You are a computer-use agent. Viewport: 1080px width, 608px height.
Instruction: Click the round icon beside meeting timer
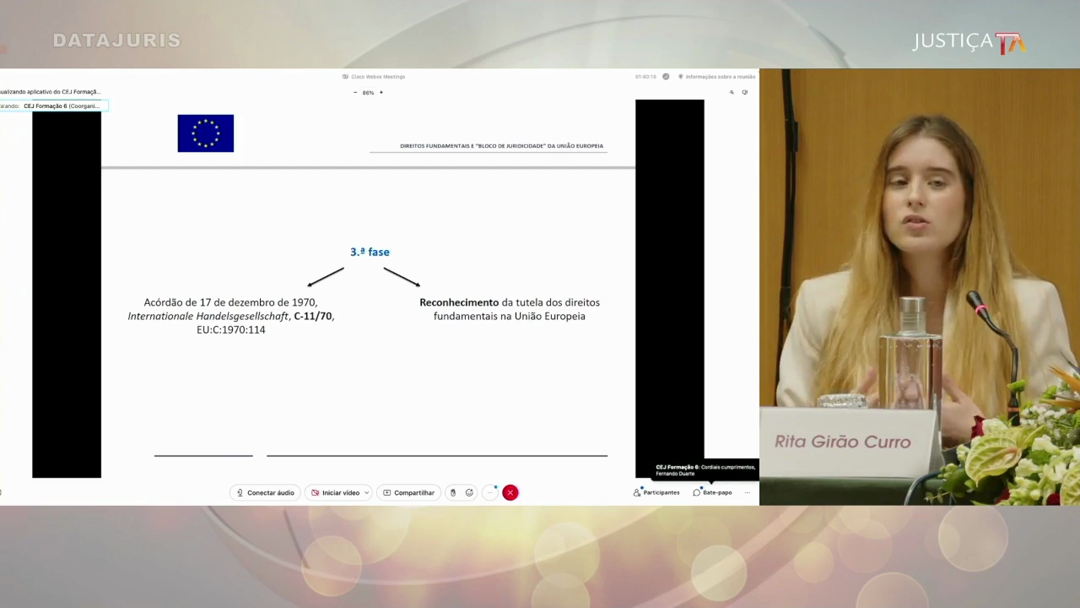(x=666, y=77)
